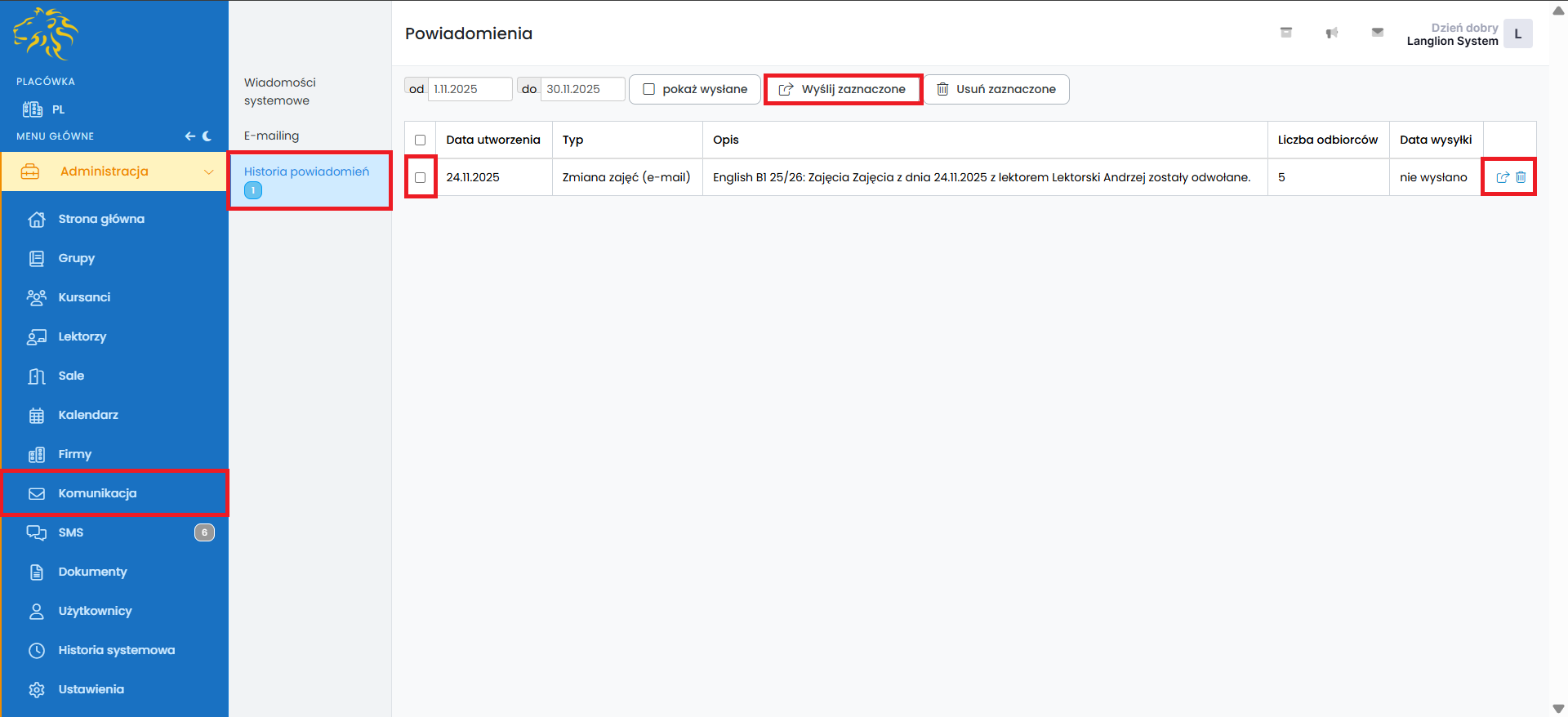Open the E-mailing submenu item
This screenshot has width=1568, height=717.
point(272,136)
